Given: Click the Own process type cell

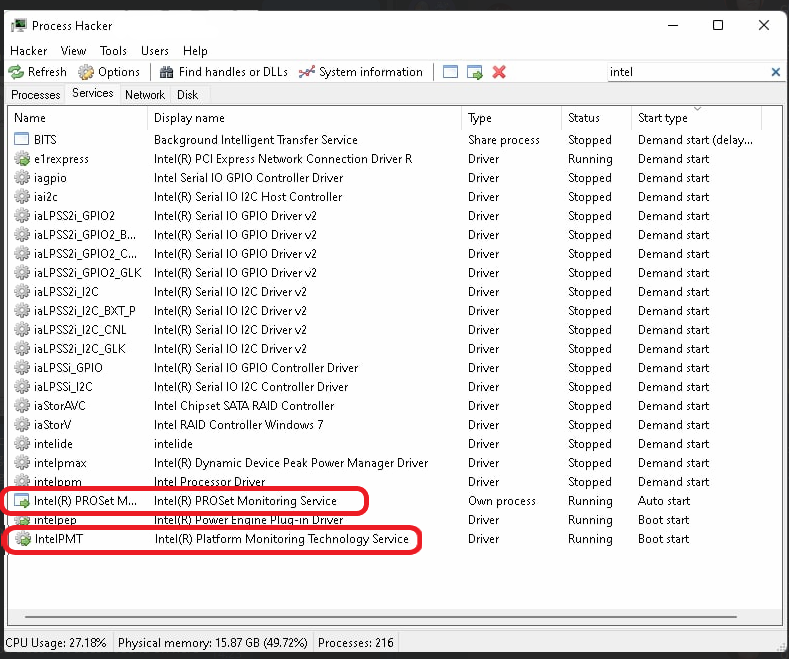Looking at the screenshot, I should coord(502,501).
